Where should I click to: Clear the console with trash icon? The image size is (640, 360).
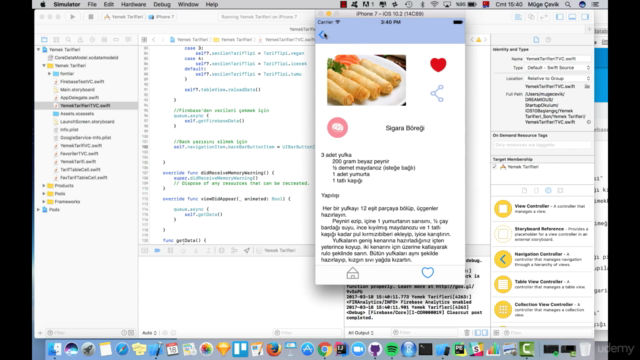click(x=467, y=333)
